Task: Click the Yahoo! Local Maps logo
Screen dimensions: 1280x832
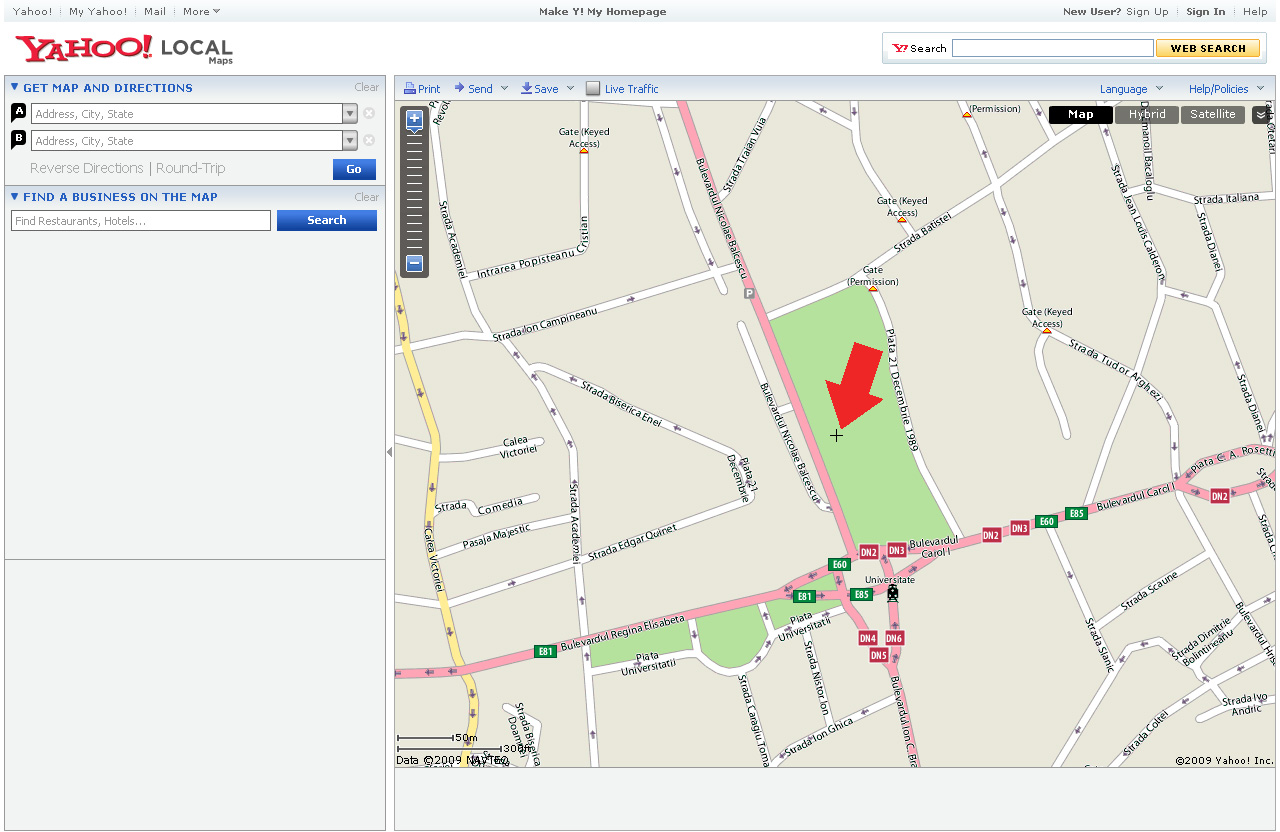Action: 124,49
